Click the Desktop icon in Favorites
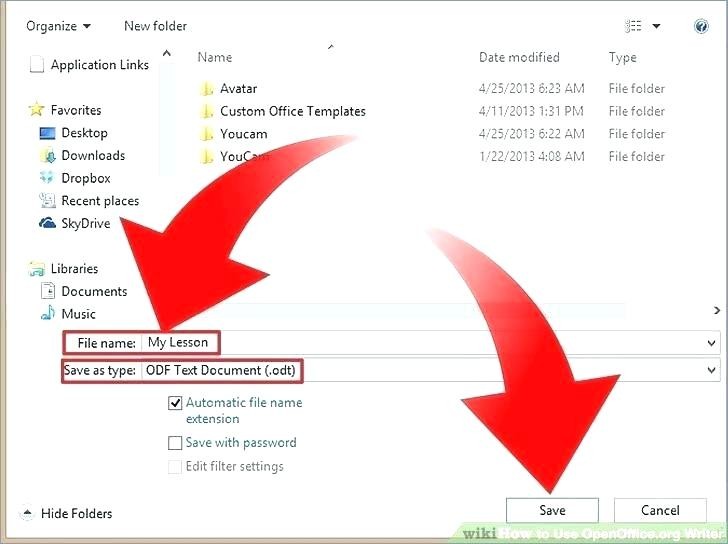Viewport: 728px width, 544px height. (x=47, y=133)
